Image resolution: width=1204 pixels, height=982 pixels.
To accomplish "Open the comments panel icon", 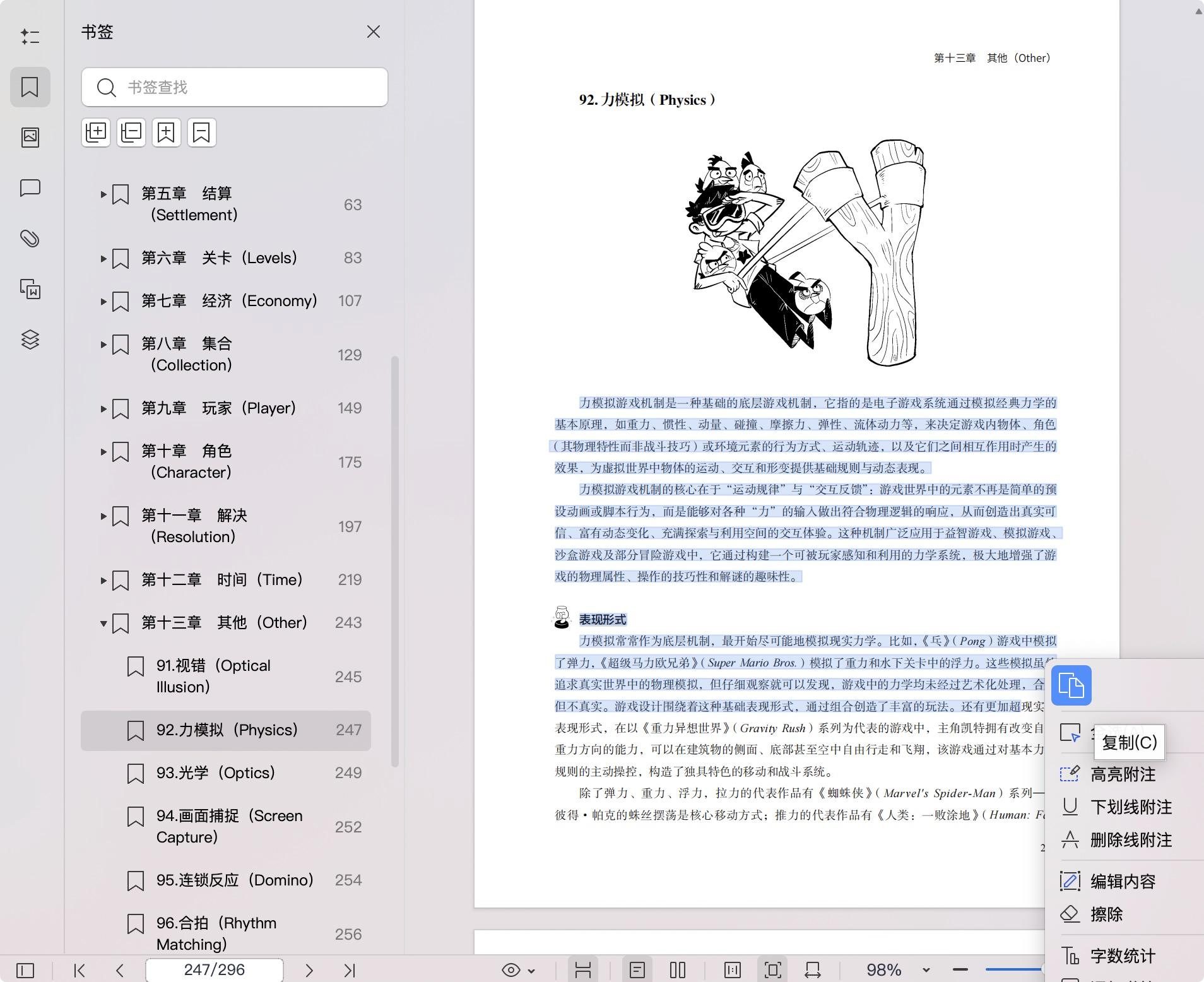I will 30,188.
